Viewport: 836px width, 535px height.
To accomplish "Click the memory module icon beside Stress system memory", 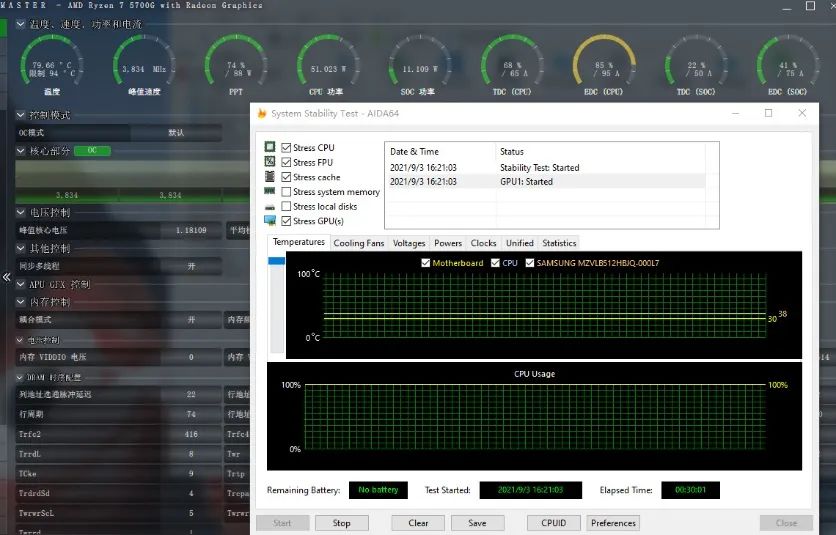I will pos(270,190).
